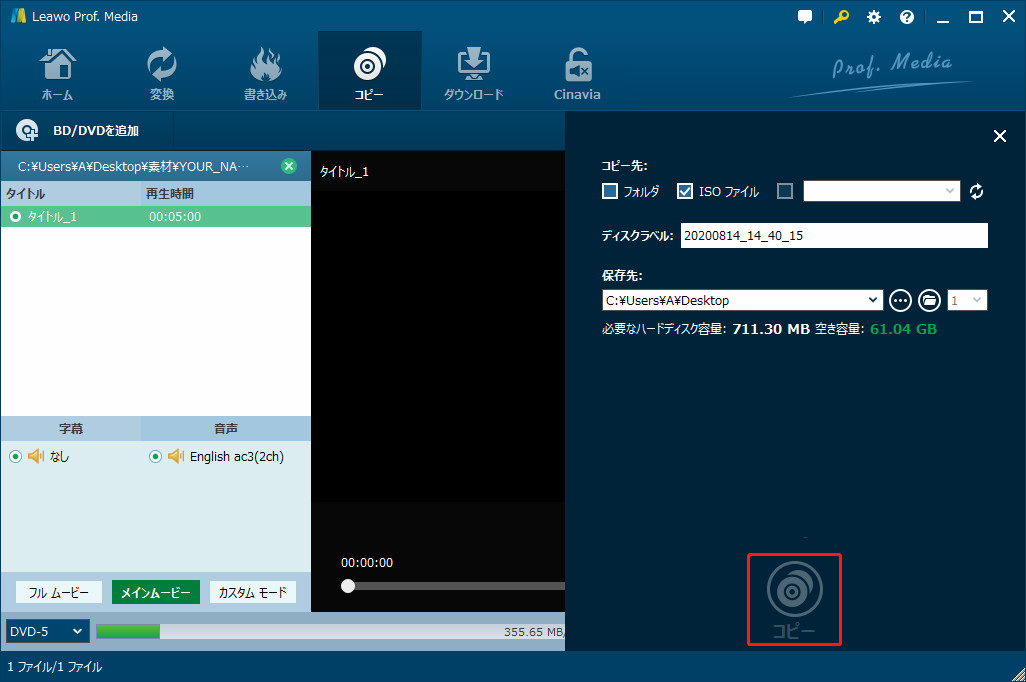
Task: Expand the 保存先 path dropdown
Action: [872, 300]
